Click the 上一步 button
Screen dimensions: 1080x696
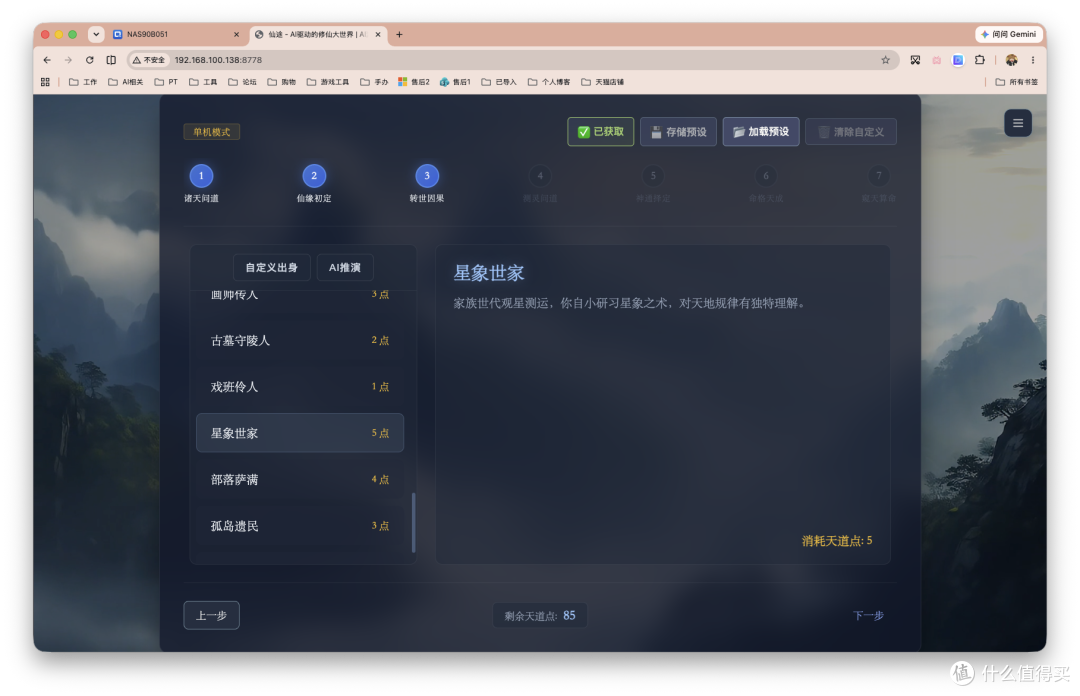211,615
